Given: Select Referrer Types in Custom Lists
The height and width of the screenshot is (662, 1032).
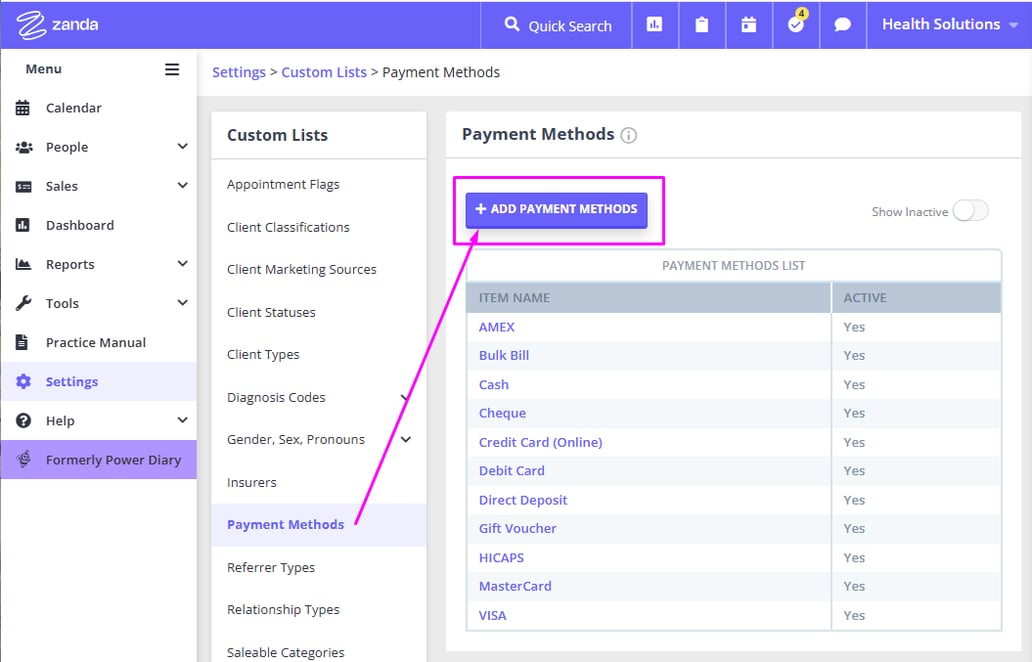Looking at the screenshot, I should [x=270, y=567].
